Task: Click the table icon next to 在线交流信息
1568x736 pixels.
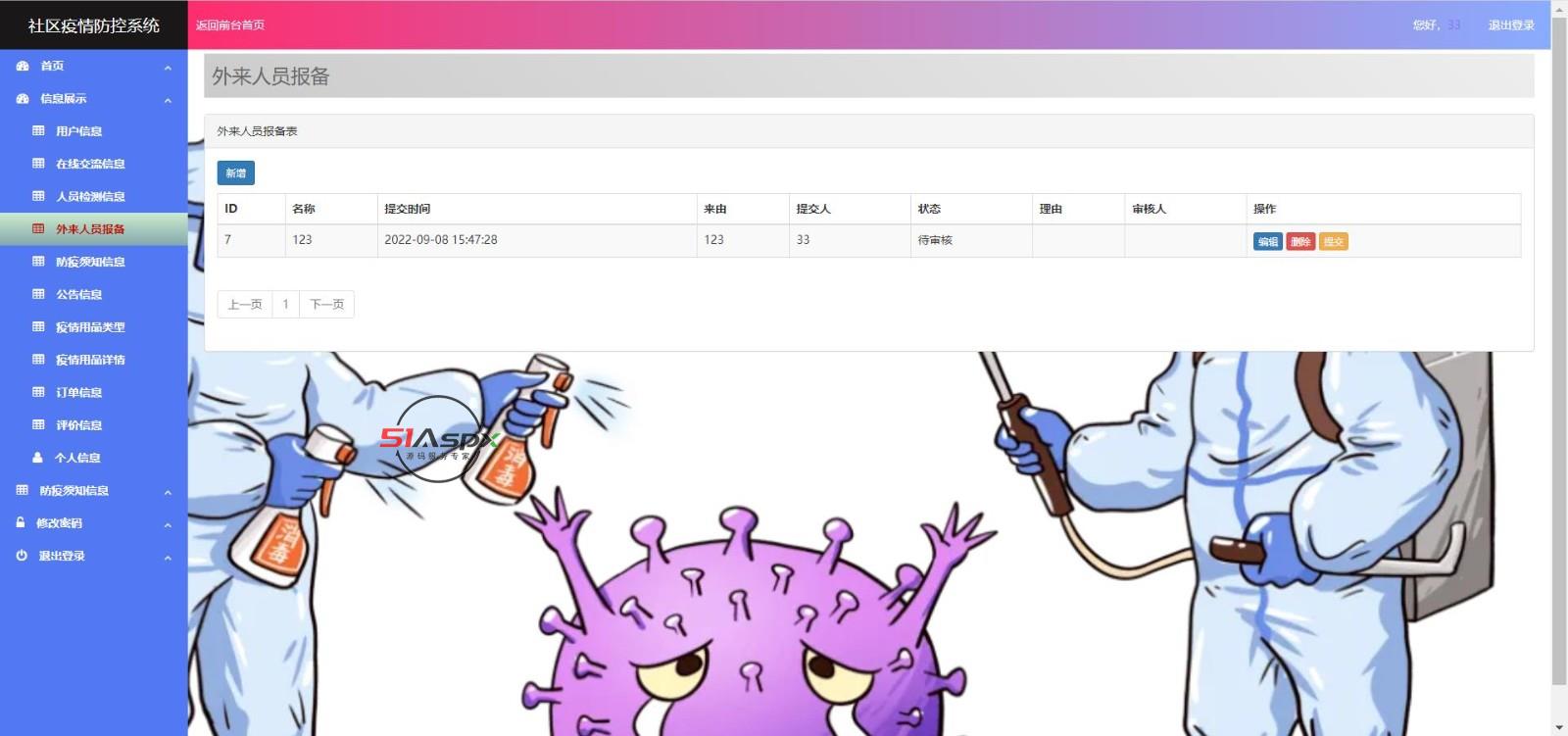Action: coord(38,164)
